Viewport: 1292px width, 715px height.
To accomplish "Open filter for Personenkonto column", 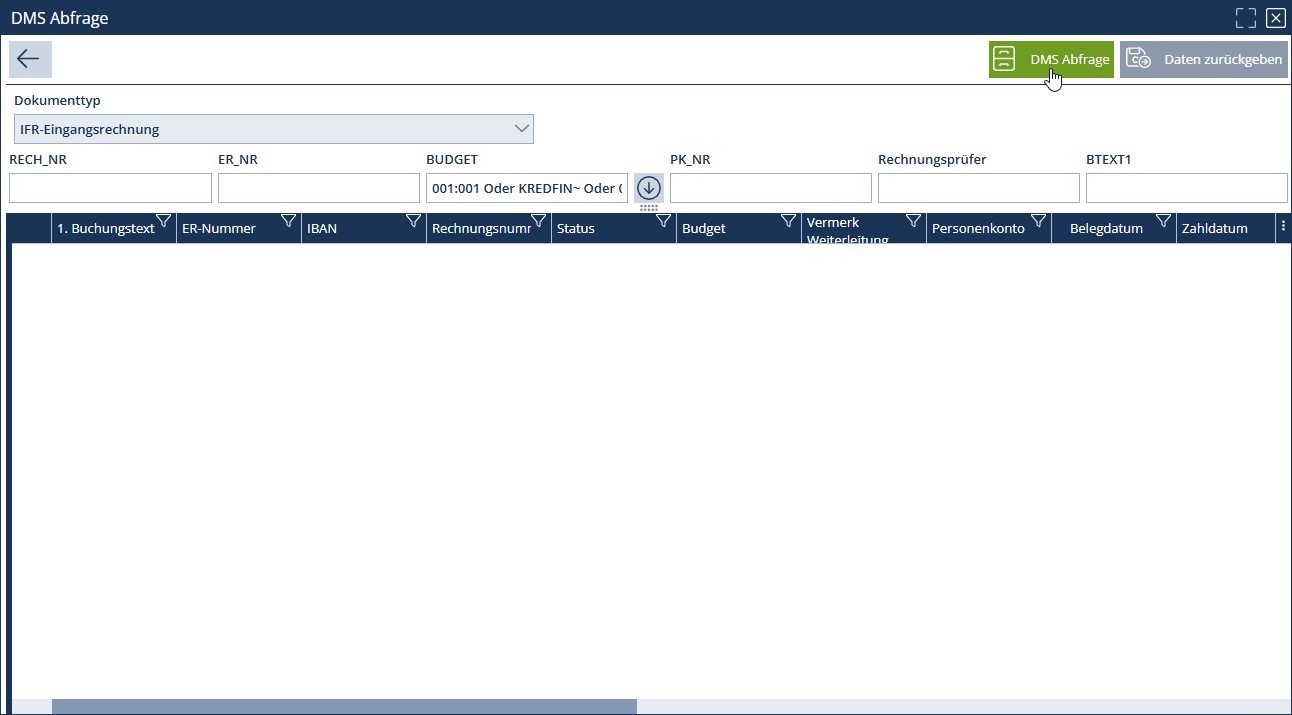I will coord(1039,221).
